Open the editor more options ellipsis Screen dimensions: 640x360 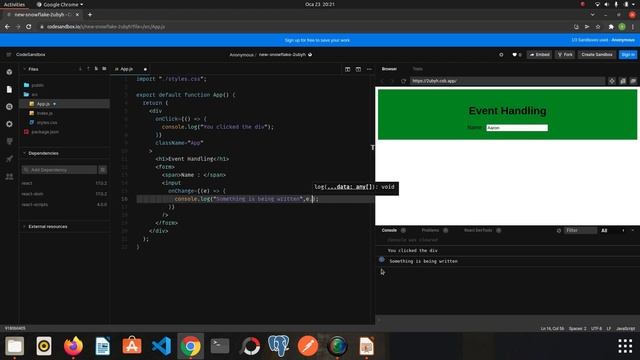pyautogui.click(x=369, y=69)
